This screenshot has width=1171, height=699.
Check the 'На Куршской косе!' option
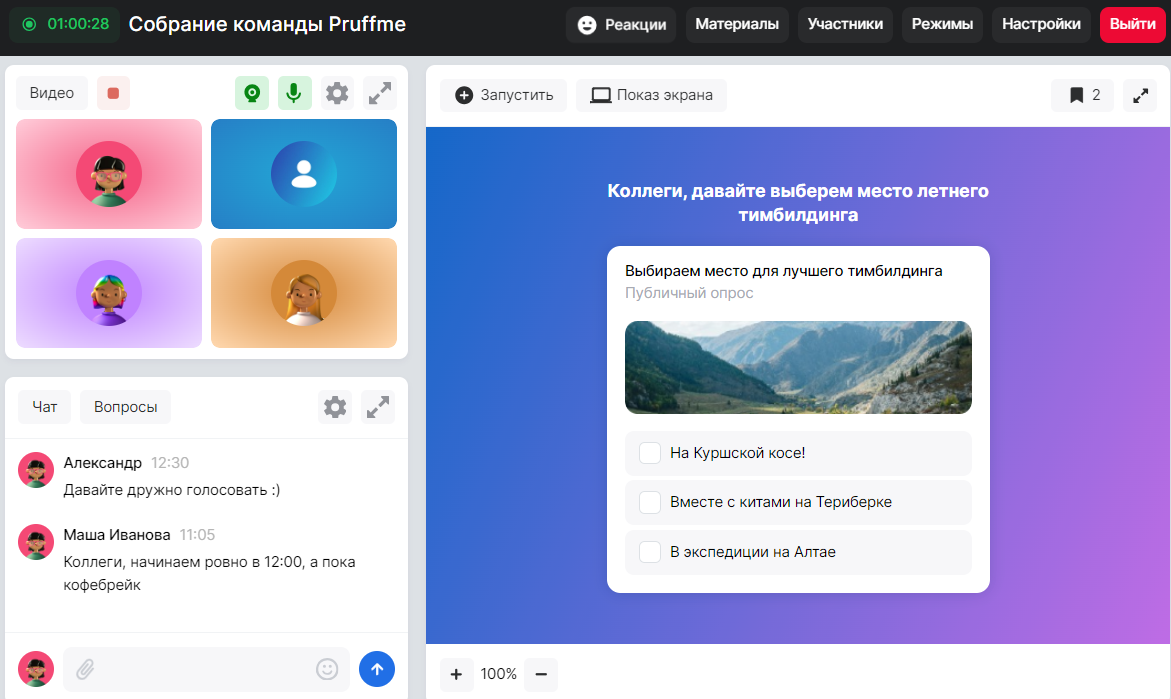click(650, 453)
